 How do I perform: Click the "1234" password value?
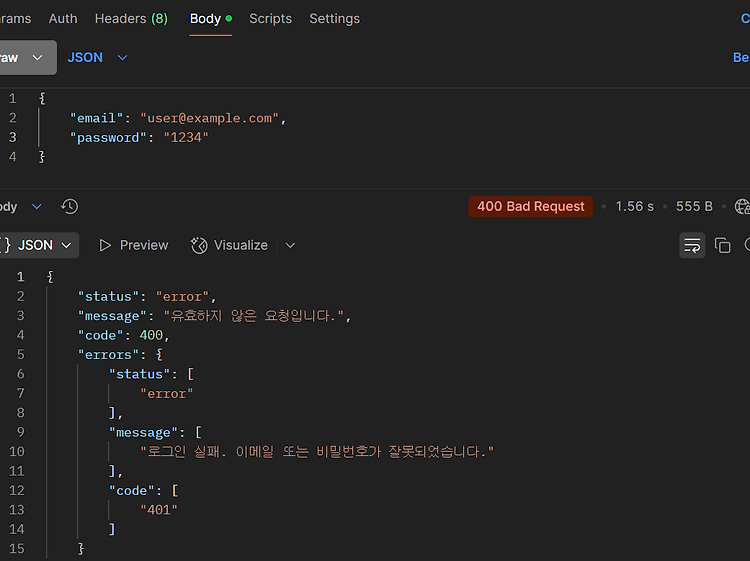(186, 138)
